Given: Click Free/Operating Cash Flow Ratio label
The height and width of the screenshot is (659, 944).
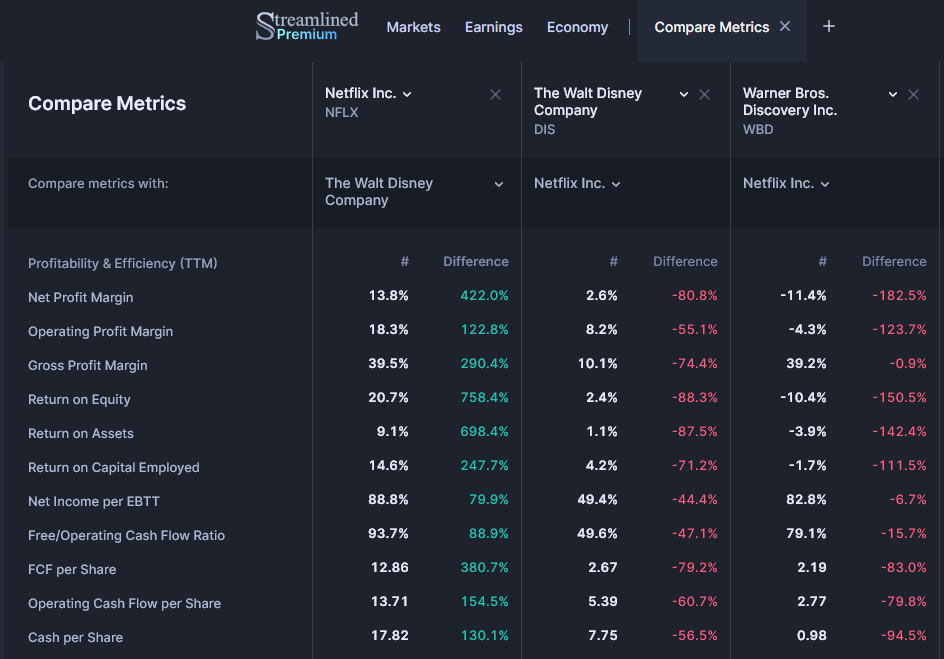Looking at the screenshot, I should coord(126,536).
